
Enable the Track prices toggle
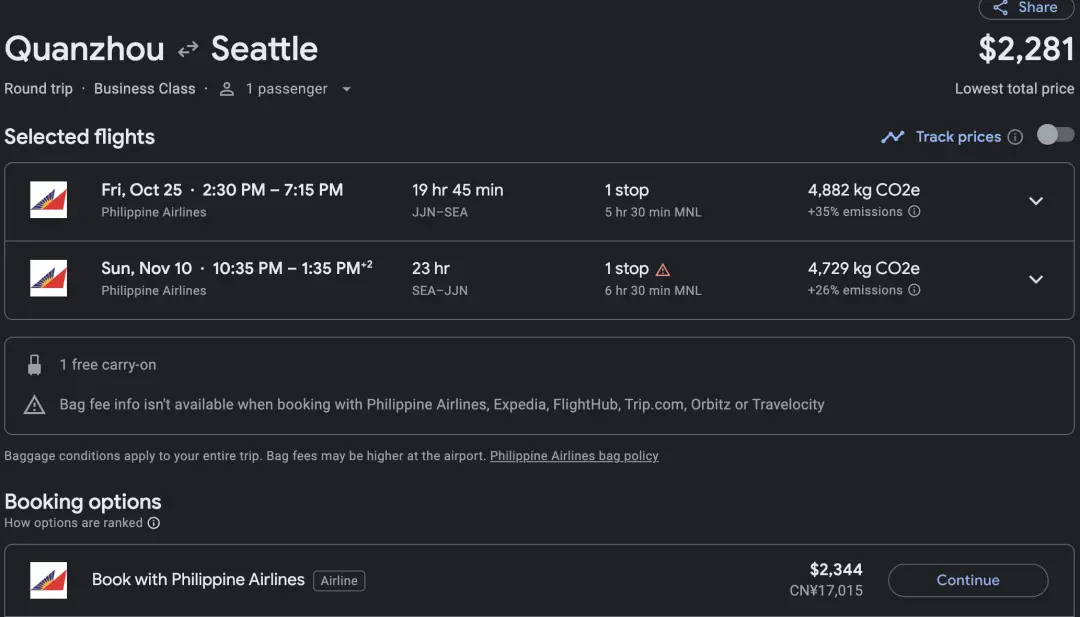[1055, 136]
